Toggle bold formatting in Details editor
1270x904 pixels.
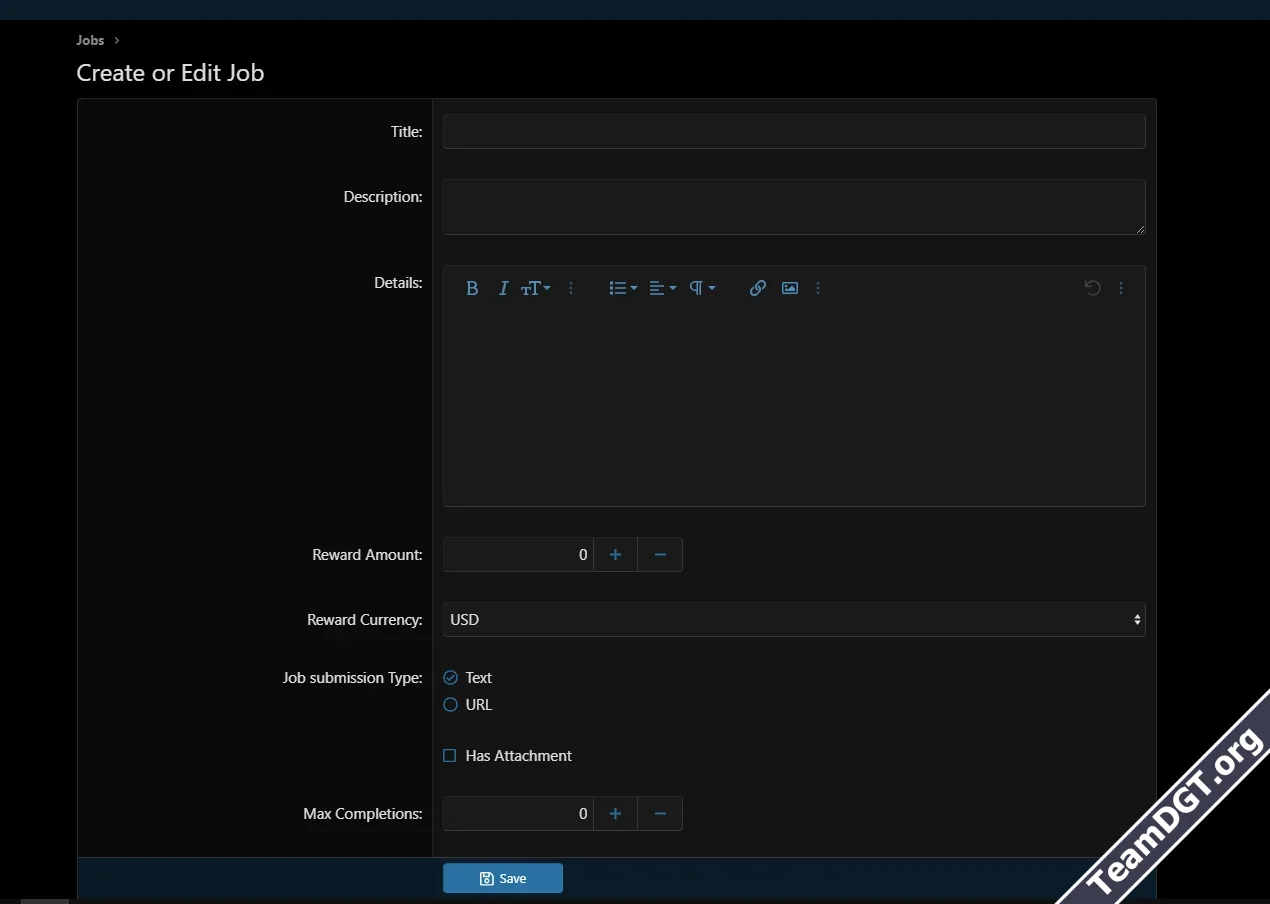point(472,288)
